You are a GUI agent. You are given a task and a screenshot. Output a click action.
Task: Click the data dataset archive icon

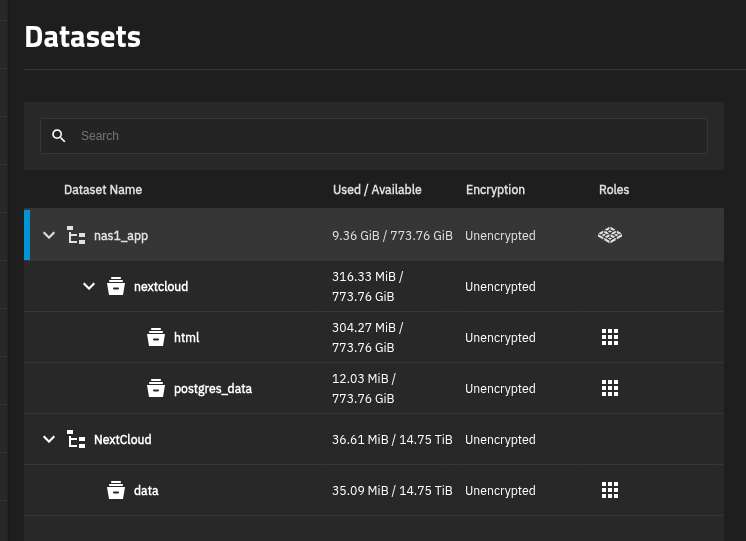[x=116, y=490]
